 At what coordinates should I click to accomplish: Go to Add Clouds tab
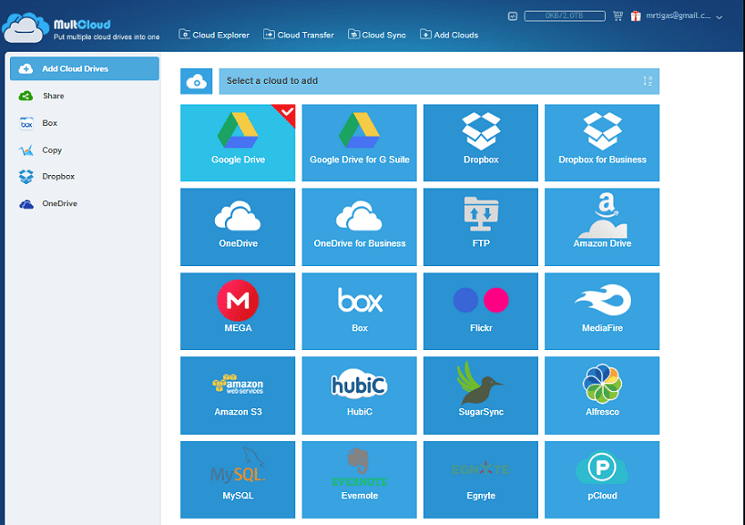[449, 35]
